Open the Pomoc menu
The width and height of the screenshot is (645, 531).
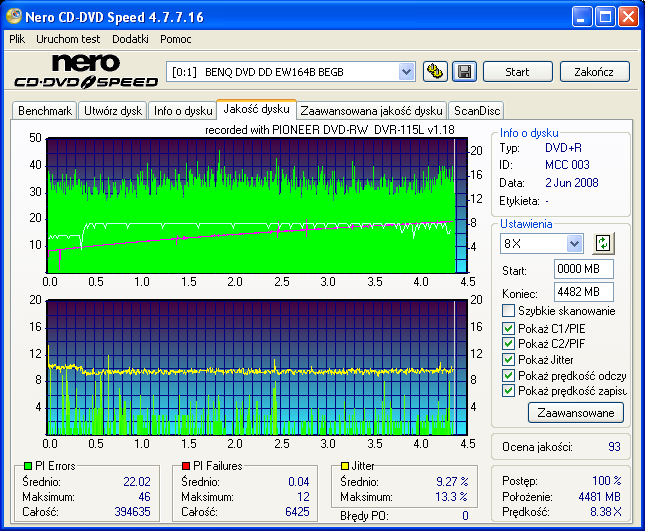coord(176,39)
